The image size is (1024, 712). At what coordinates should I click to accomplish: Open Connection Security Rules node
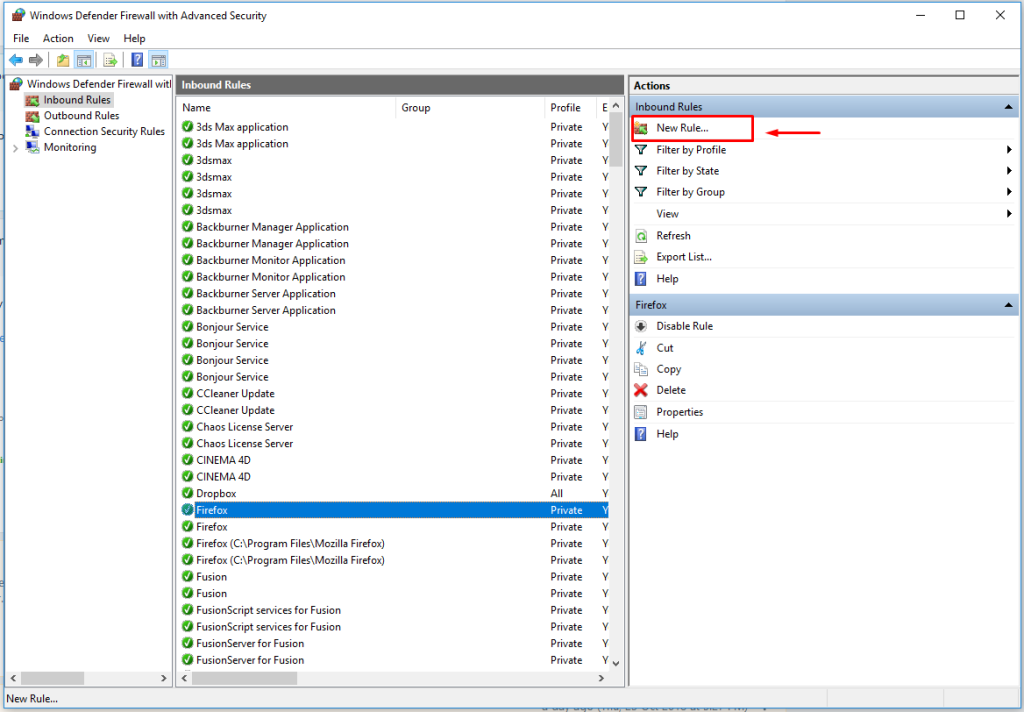[104, 132]
